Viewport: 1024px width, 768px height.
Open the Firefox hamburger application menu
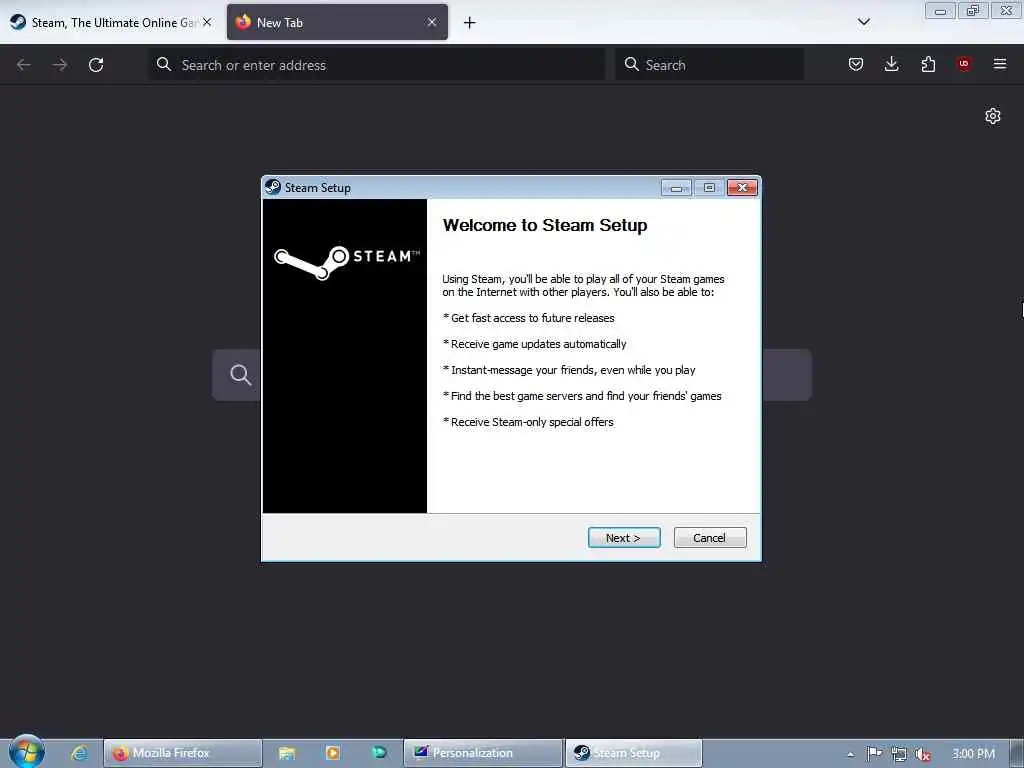[x=1000, y=64]
